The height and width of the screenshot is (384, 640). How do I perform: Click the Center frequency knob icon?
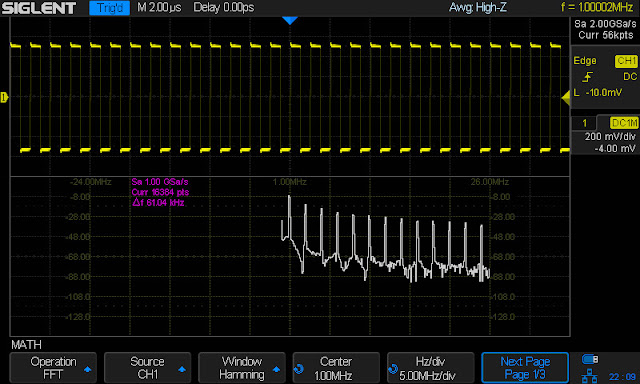tap(299, 369)
